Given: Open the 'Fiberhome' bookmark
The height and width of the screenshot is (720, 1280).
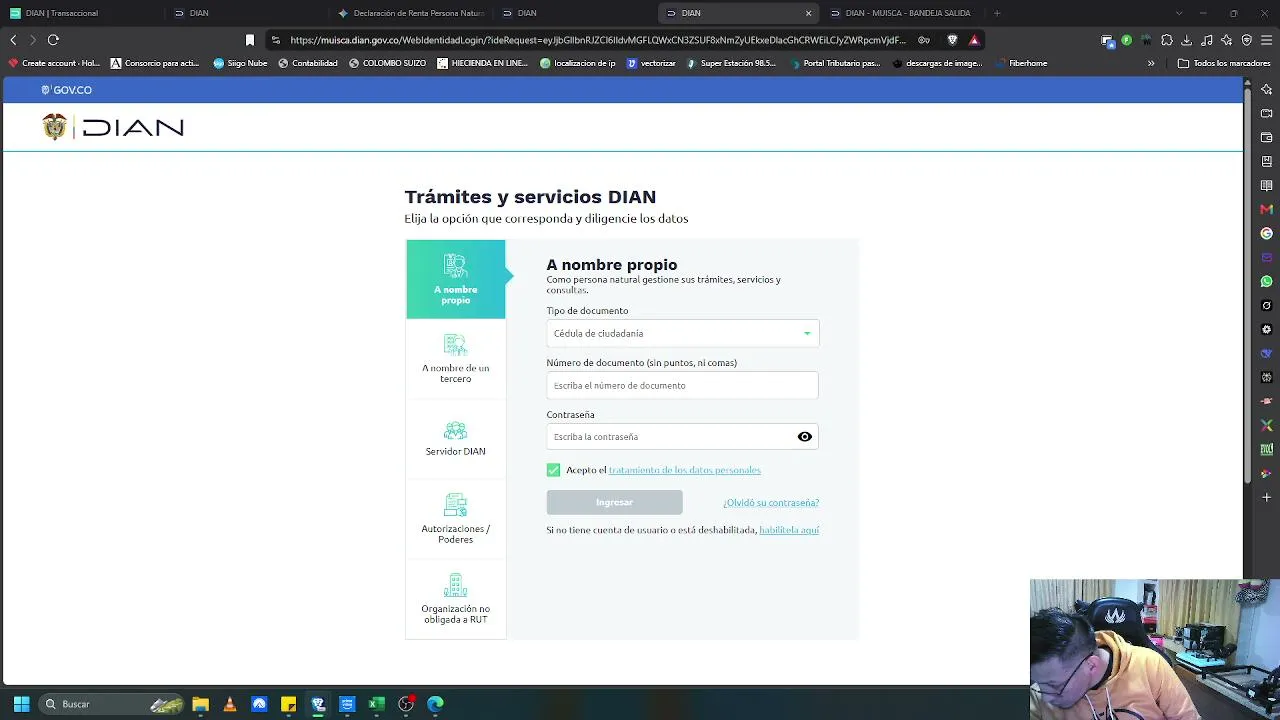Looking at the screenshot, I should pyautogui.click(x=1020, y=63).
